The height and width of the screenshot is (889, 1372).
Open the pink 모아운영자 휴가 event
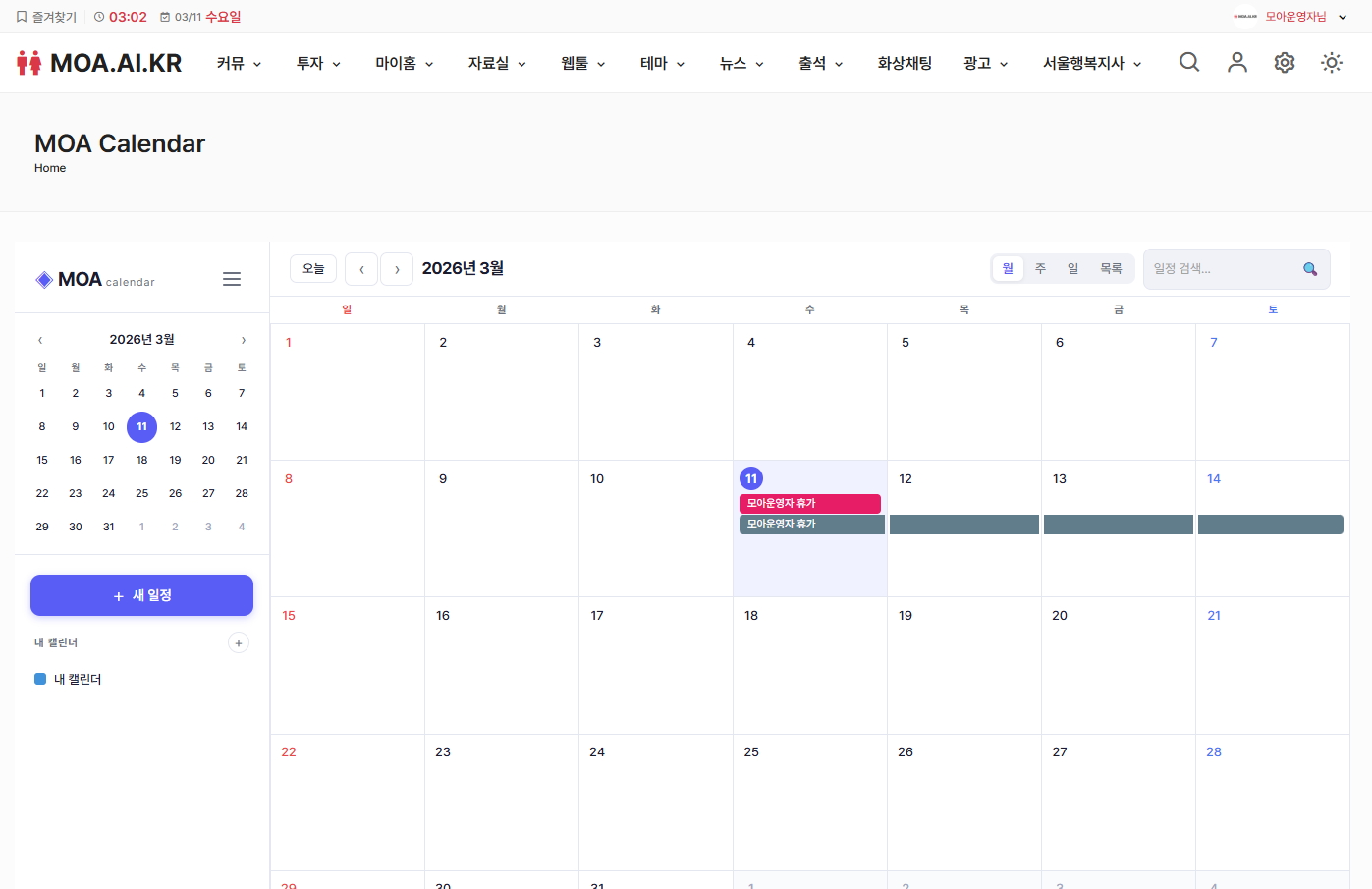(809, 503)
